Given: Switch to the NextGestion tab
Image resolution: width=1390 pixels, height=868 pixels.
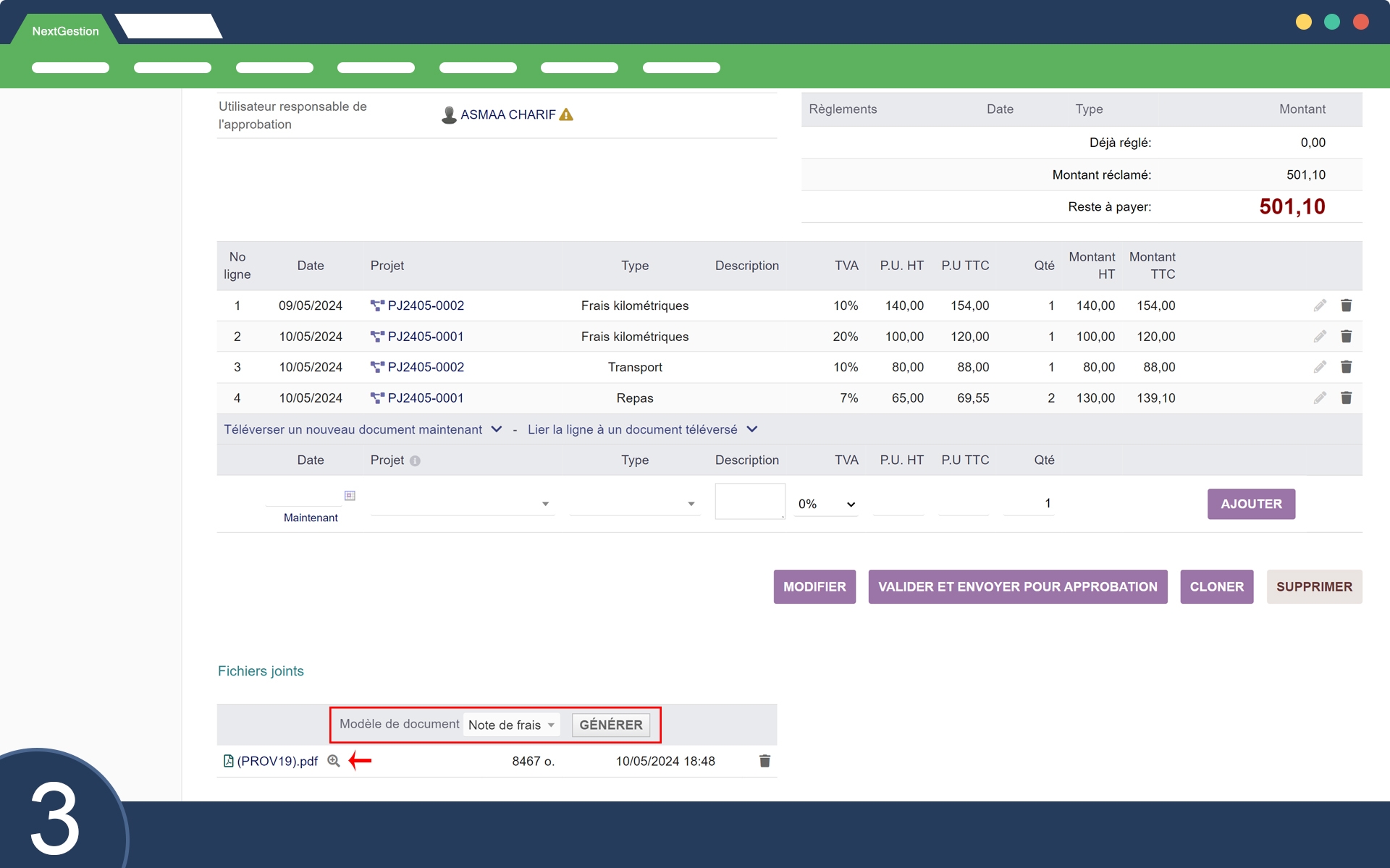Looking at the screenshot, I should (65, 31).
